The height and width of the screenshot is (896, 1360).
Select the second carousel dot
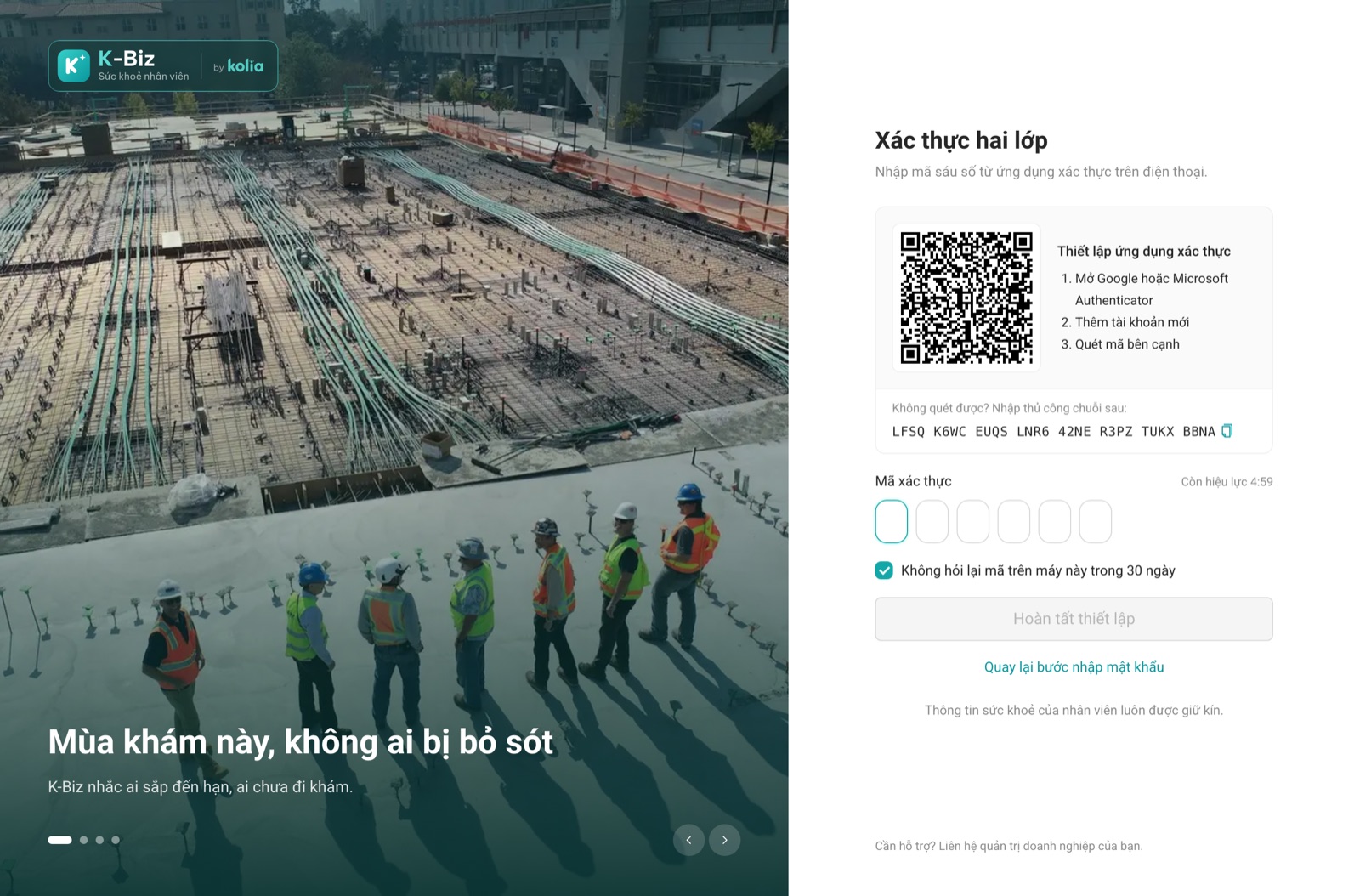[x=83, y=840]
